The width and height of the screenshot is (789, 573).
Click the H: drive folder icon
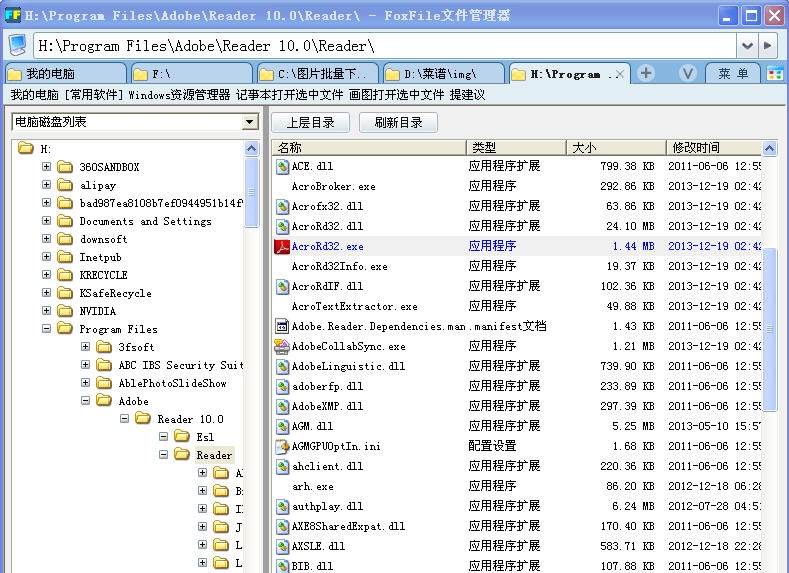[25, 148]
